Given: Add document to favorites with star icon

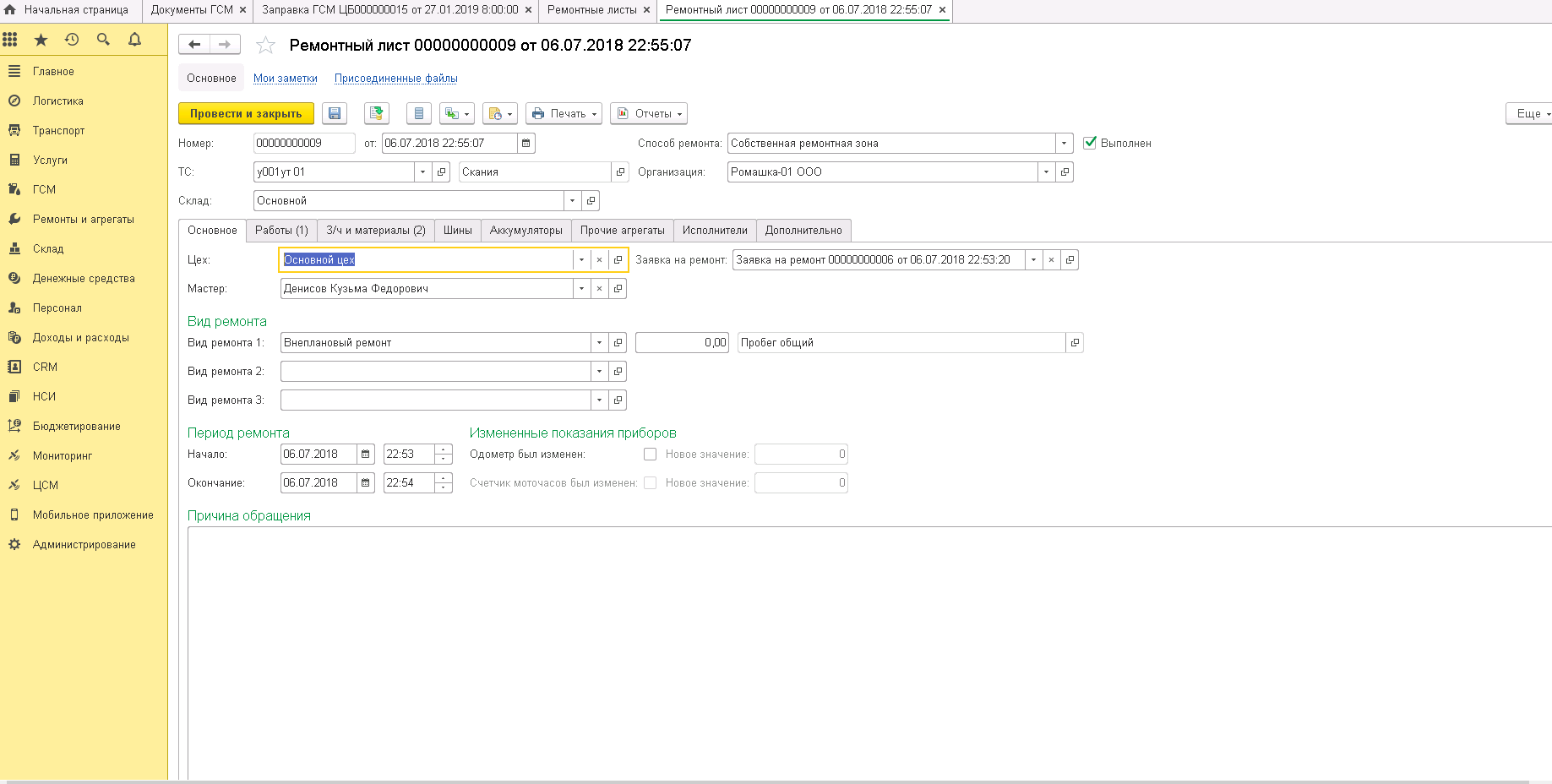Looking at the screenshot, I should (x=265, y=46).
